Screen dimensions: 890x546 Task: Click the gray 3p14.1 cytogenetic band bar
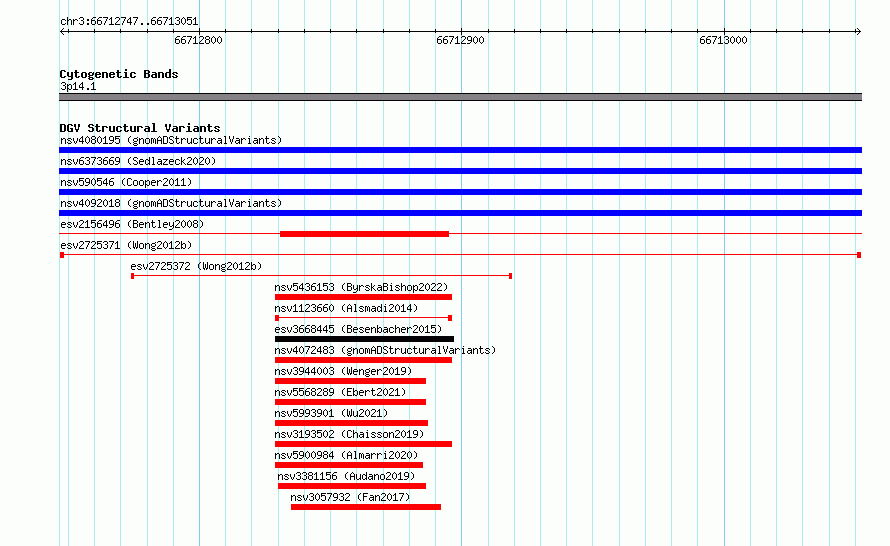pyautogui.click(x=460, y=97)
